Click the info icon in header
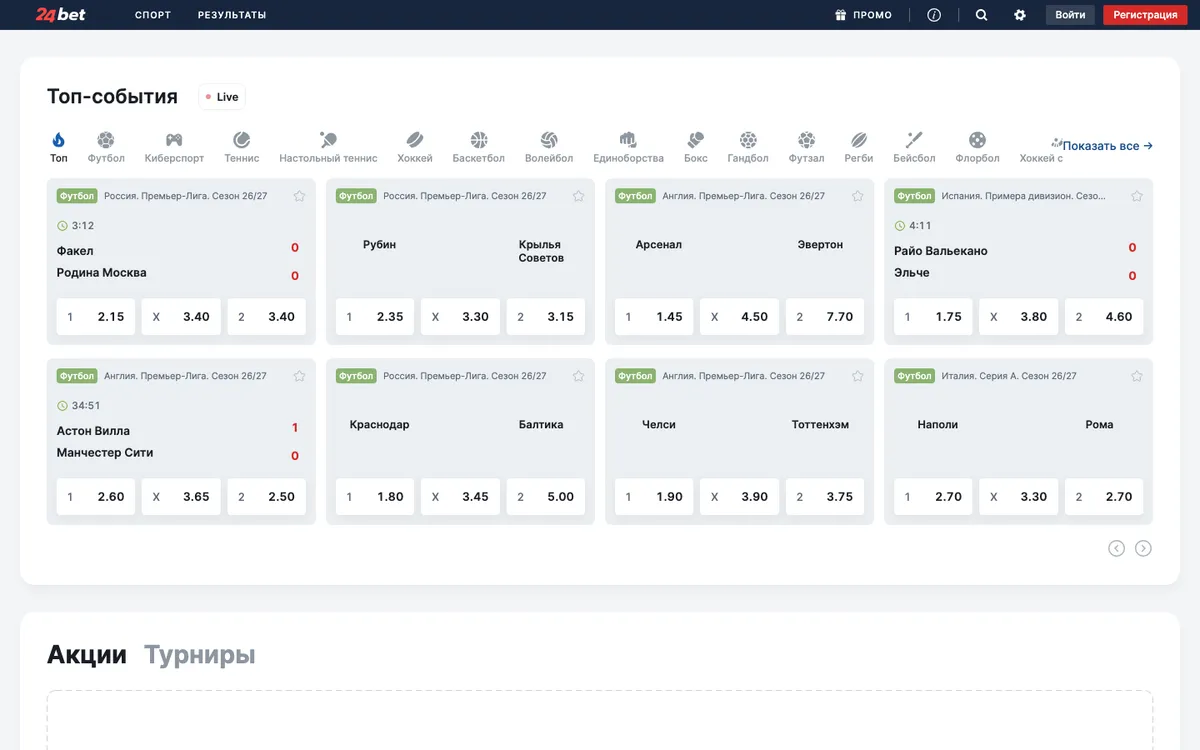This screenshot has height=750, width=1200. [x=934, y=15]
